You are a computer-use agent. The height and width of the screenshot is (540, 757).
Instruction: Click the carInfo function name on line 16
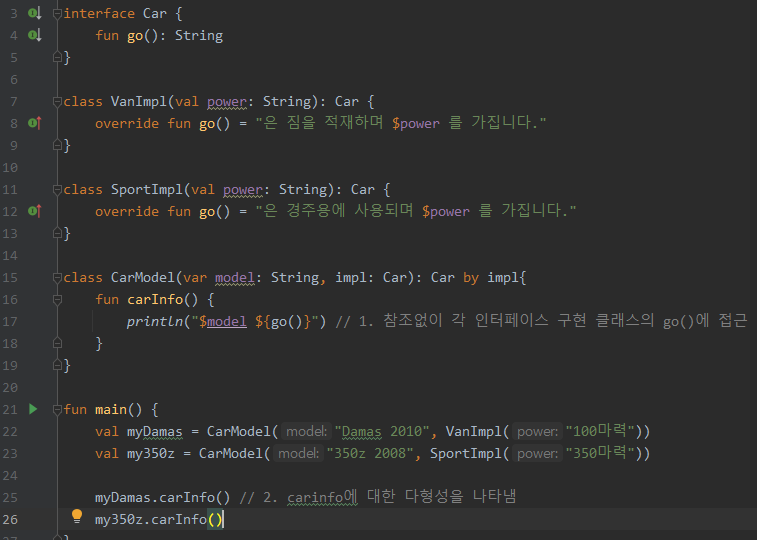click(x=154, y=300)
